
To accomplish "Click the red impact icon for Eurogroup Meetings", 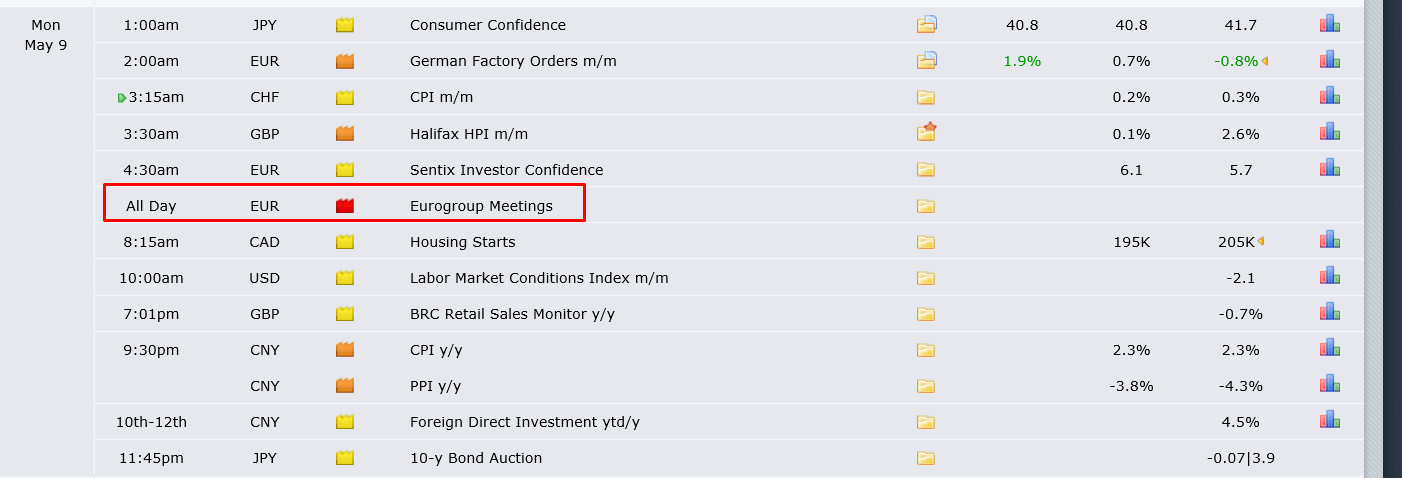I will tap(345, 206).
